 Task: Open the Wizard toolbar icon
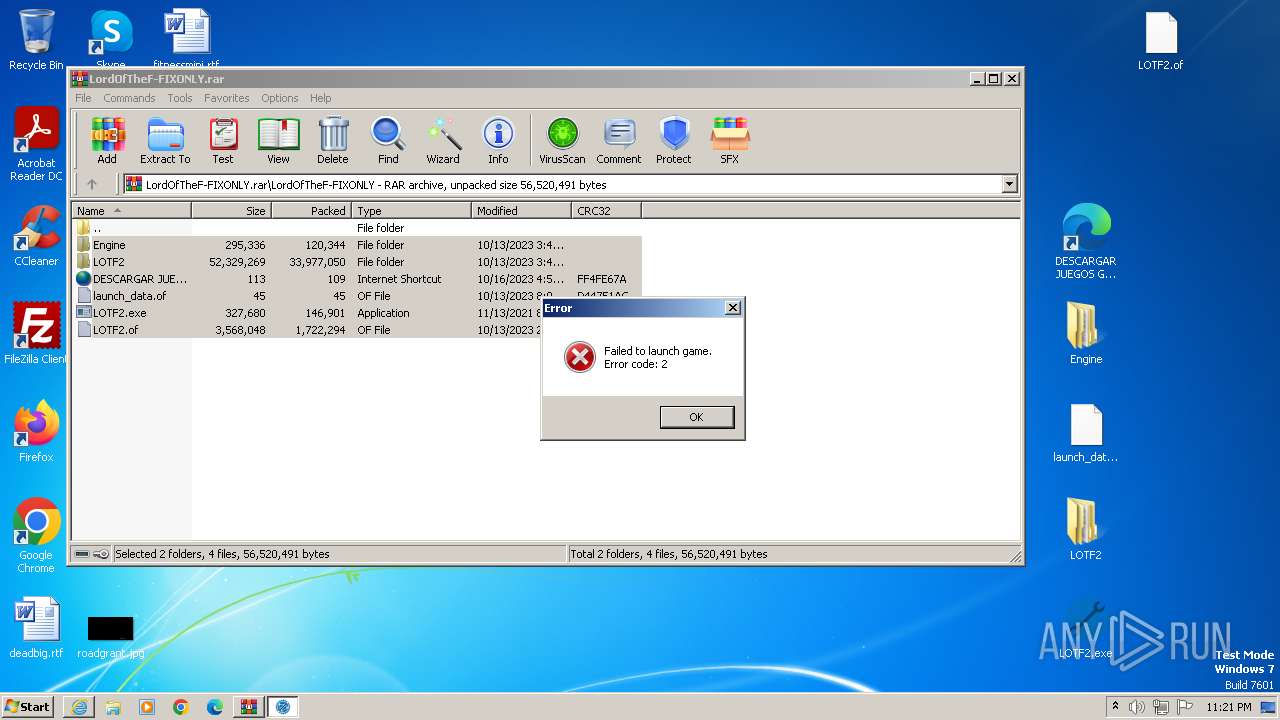[x=443, y=140]
